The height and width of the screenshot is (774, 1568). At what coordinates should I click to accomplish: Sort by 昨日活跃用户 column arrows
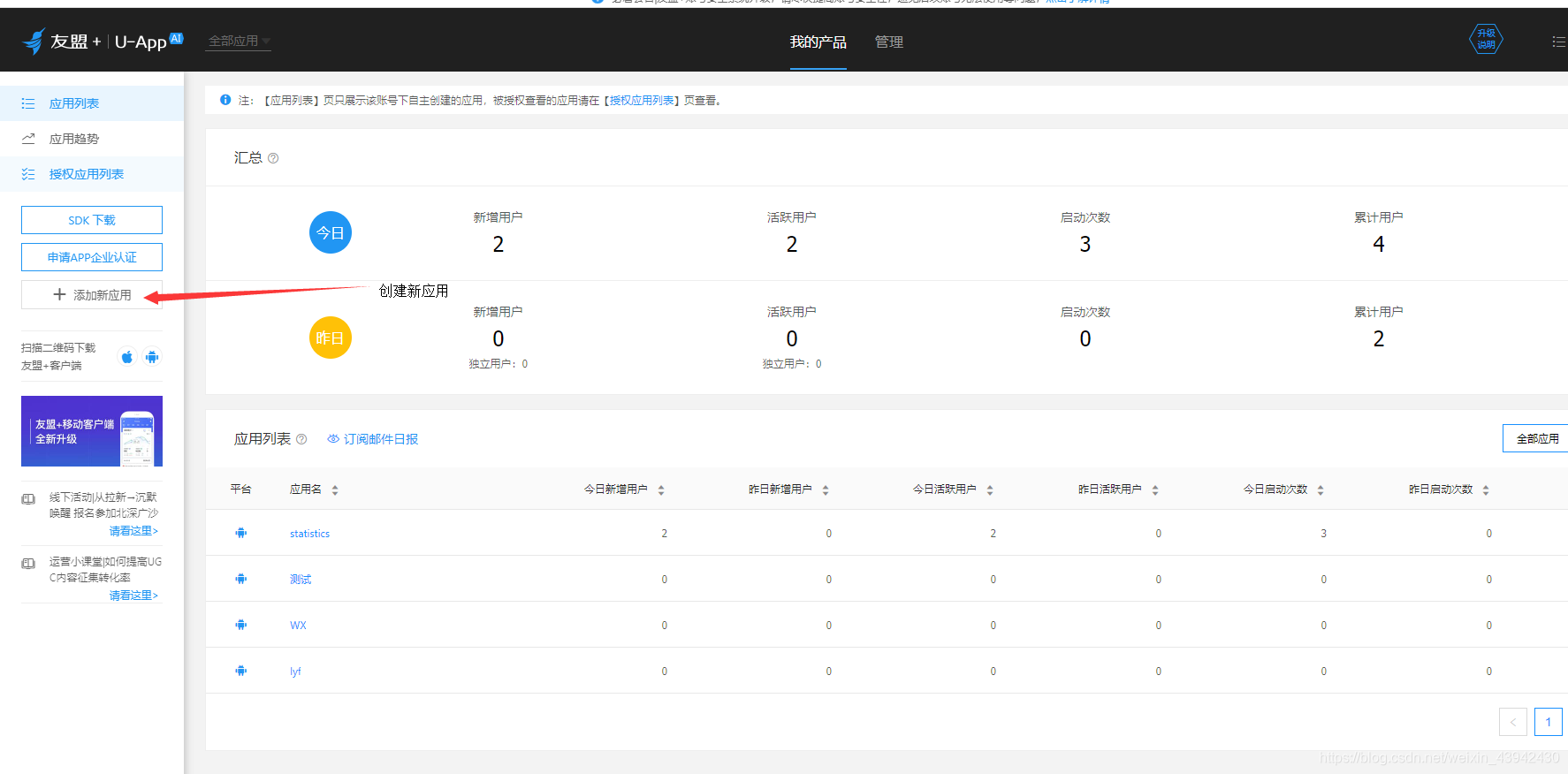click(1155, 489)
